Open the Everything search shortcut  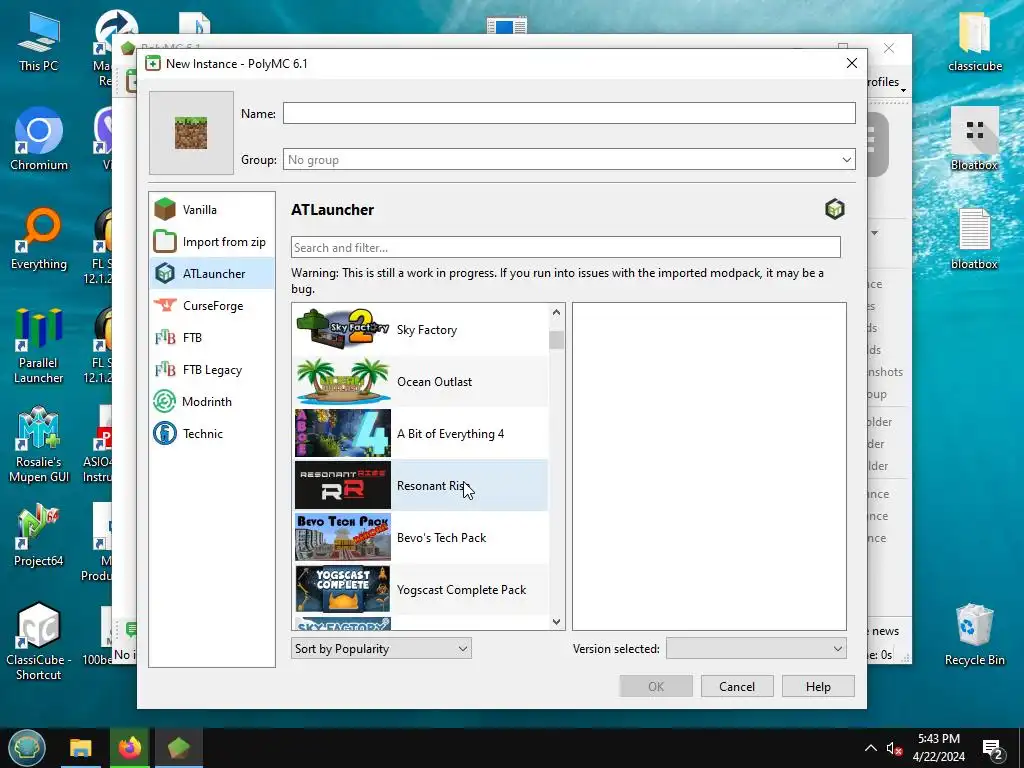39,239
